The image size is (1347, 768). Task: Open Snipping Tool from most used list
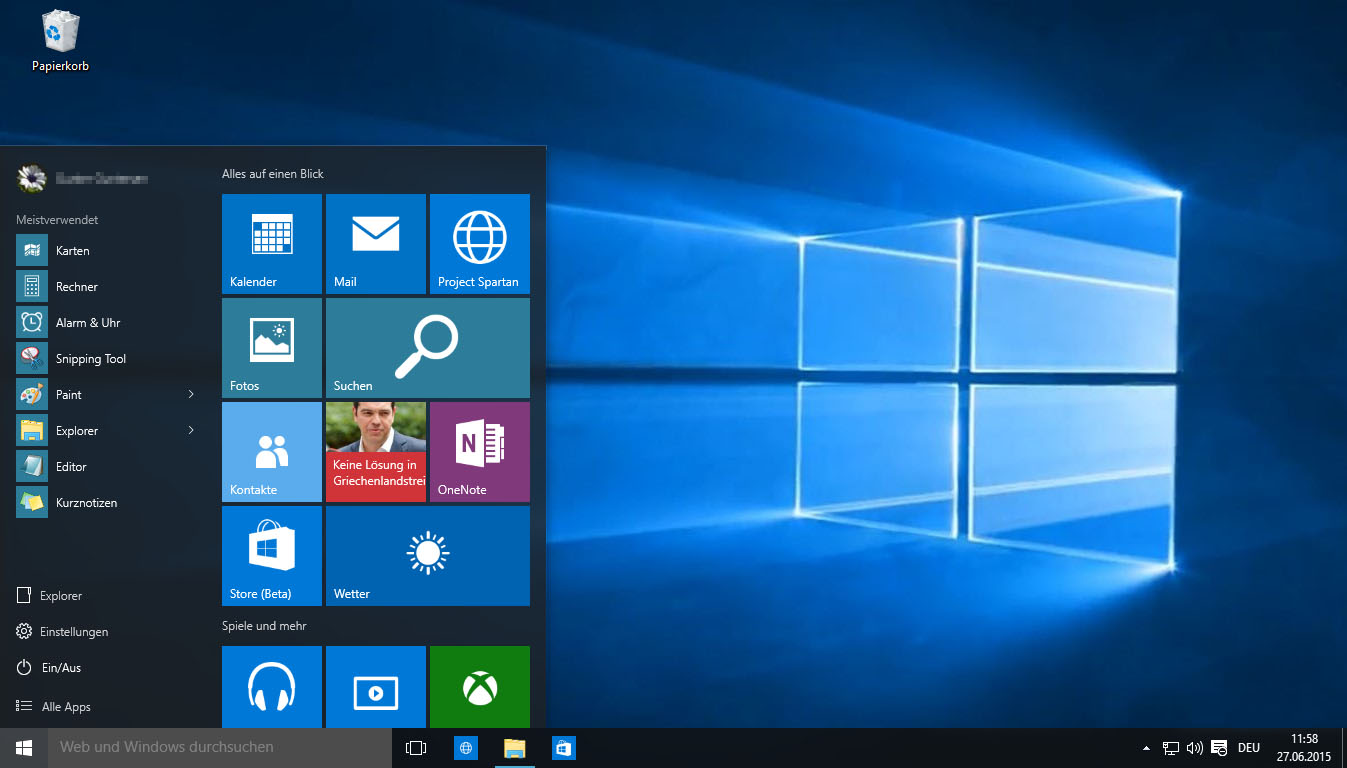(90, 359)
